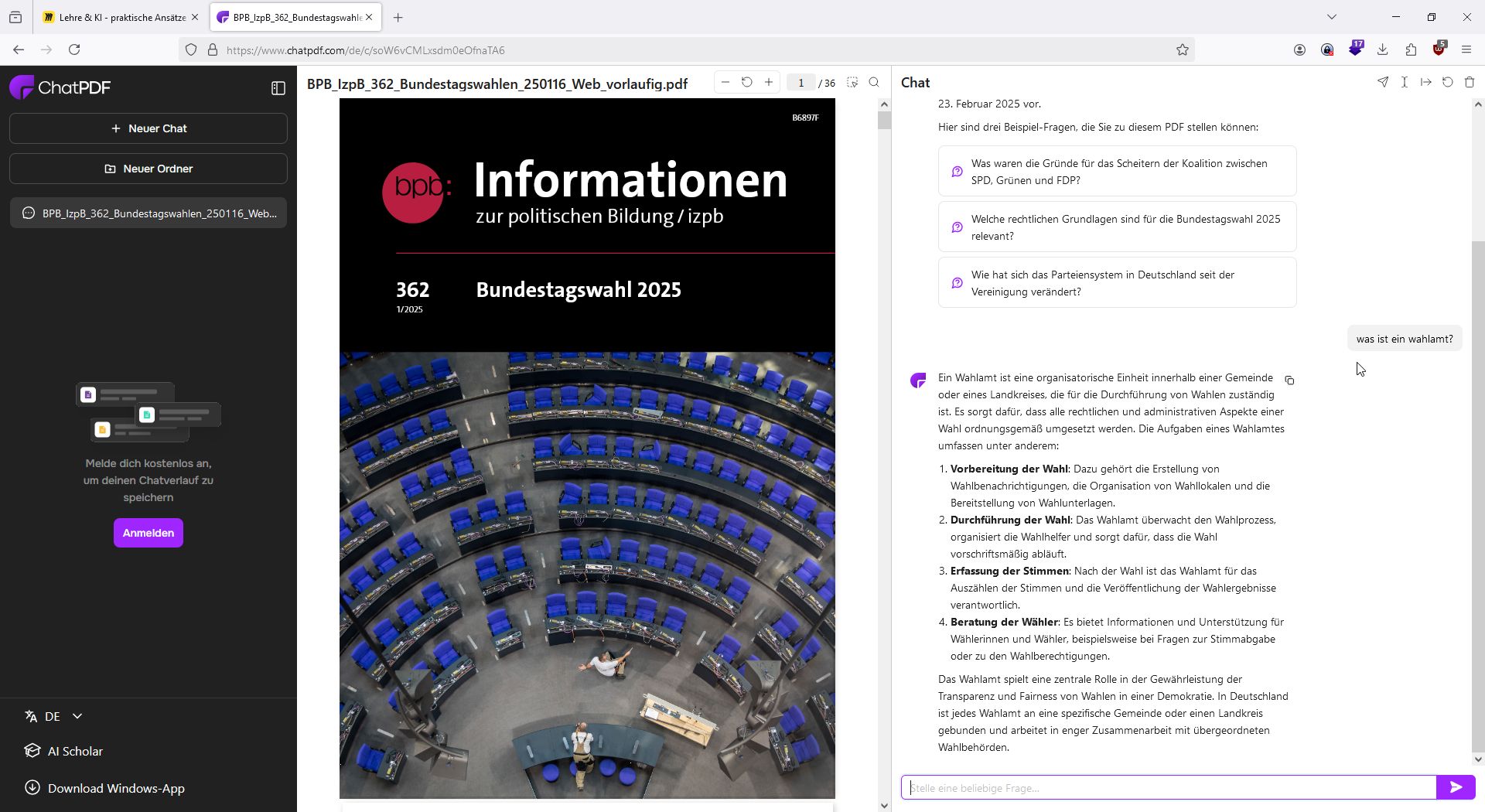Zoom in the PDF view

click(x=769, y=82)
